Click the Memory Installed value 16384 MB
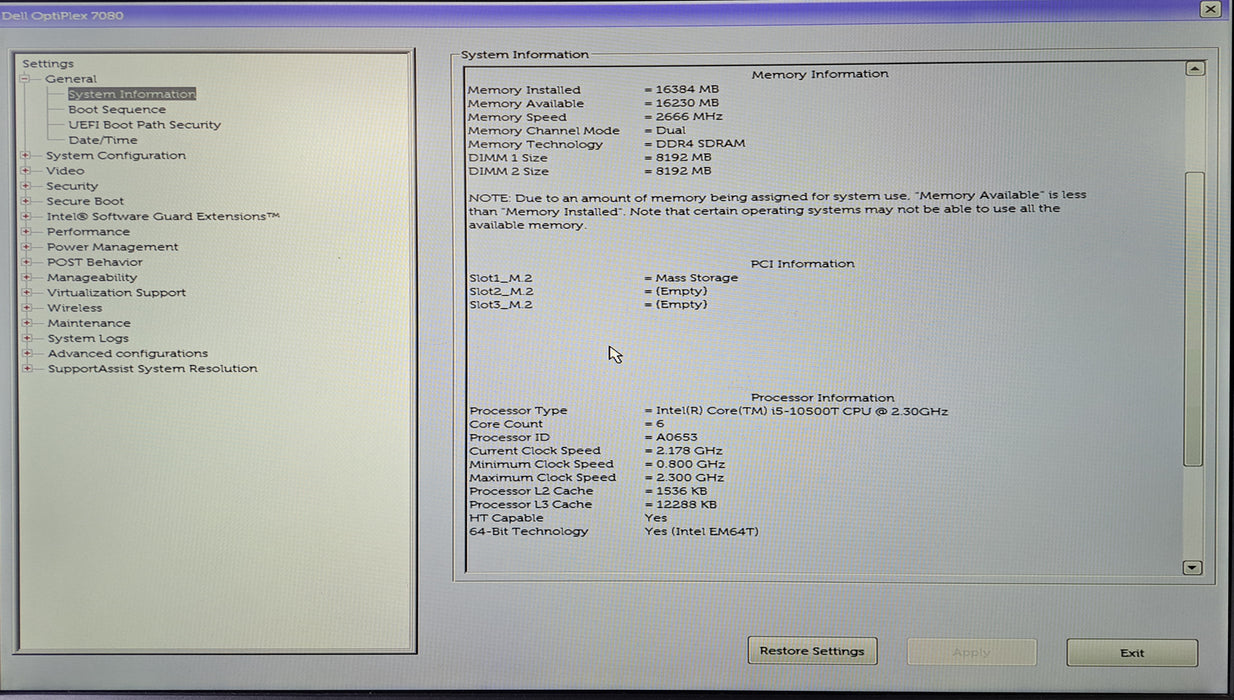Viewport: 1234px width, 700px height. (687, 90)
